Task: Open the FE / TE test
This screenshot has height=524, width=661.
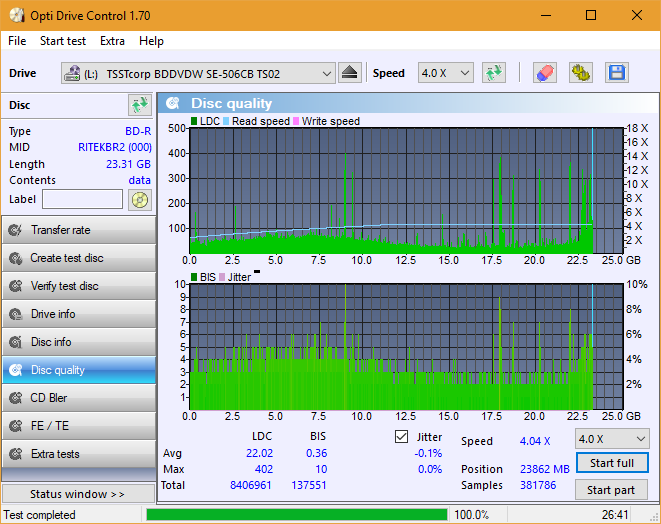Action: 78,426
